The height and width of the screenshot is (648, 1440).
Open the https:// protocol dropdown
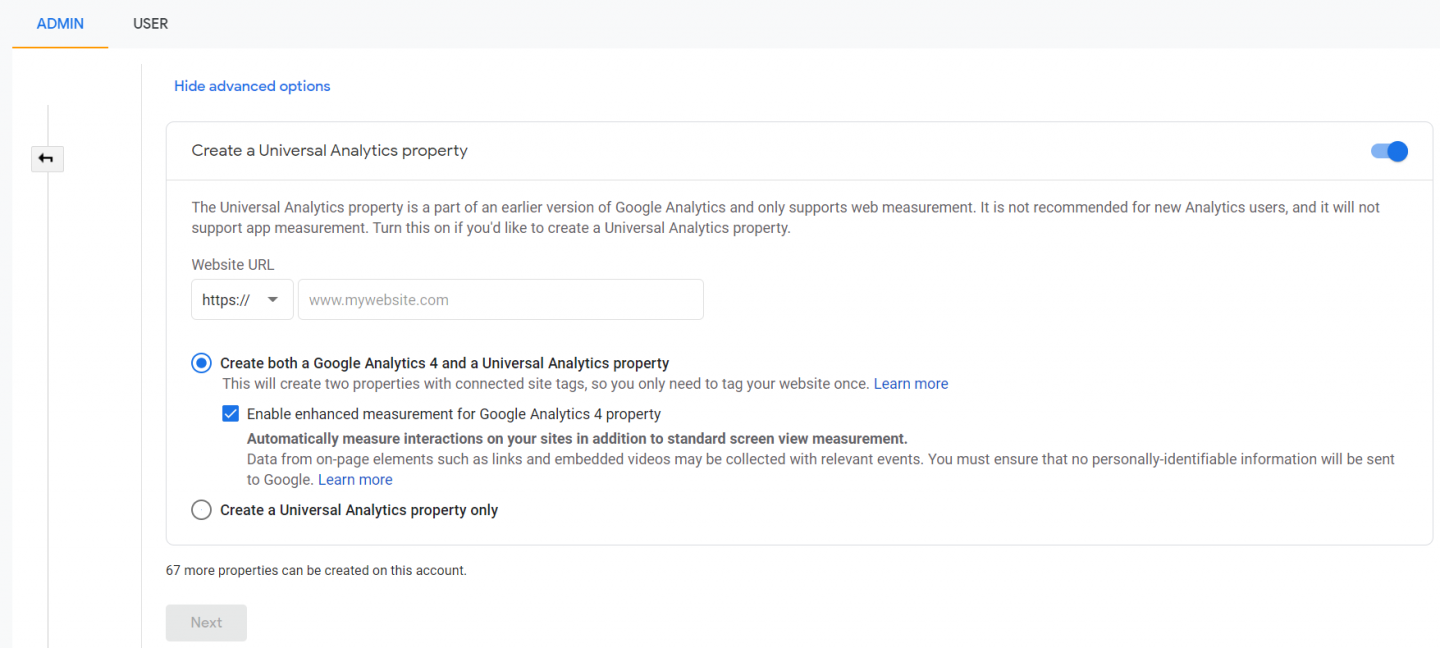[x=242, y=300]
